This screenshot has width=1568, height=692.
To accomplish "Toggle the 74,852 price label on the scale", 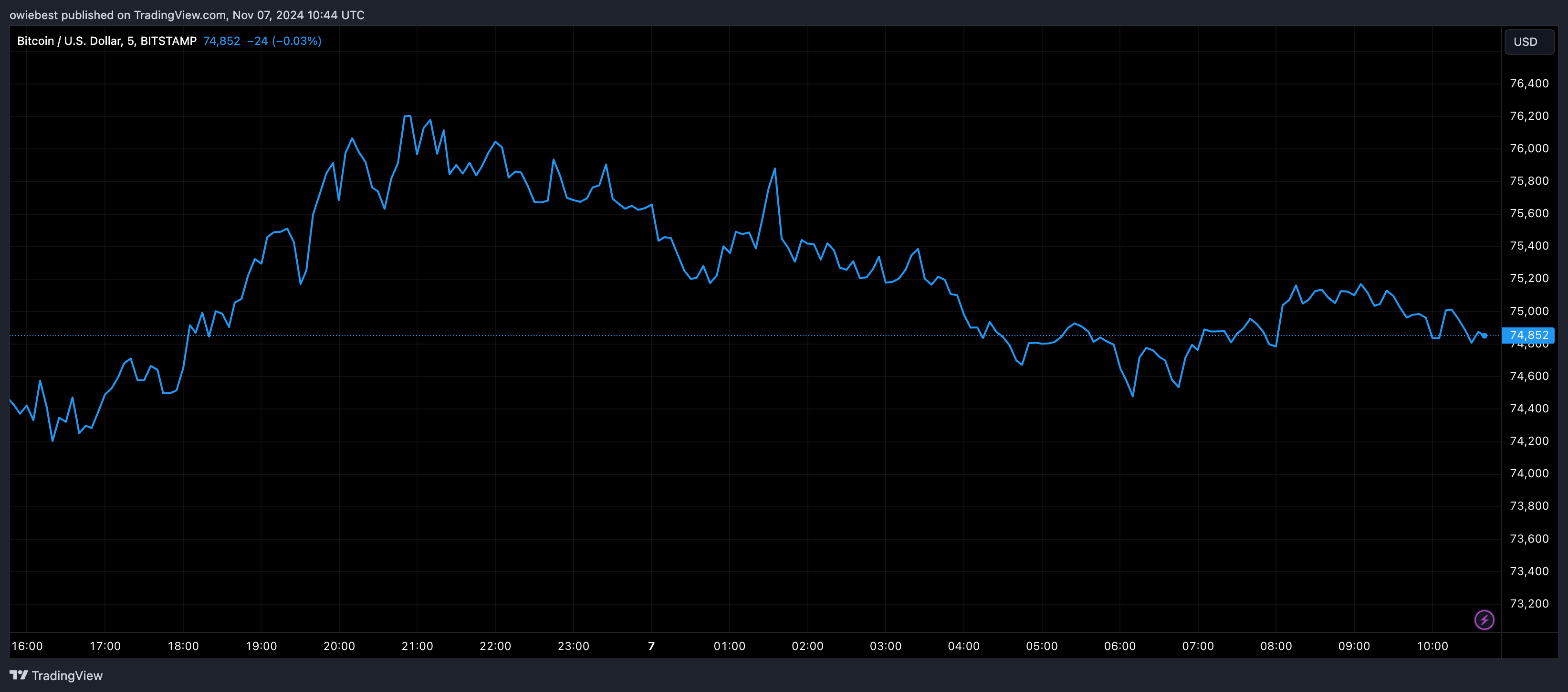I will coord(1529,336).
